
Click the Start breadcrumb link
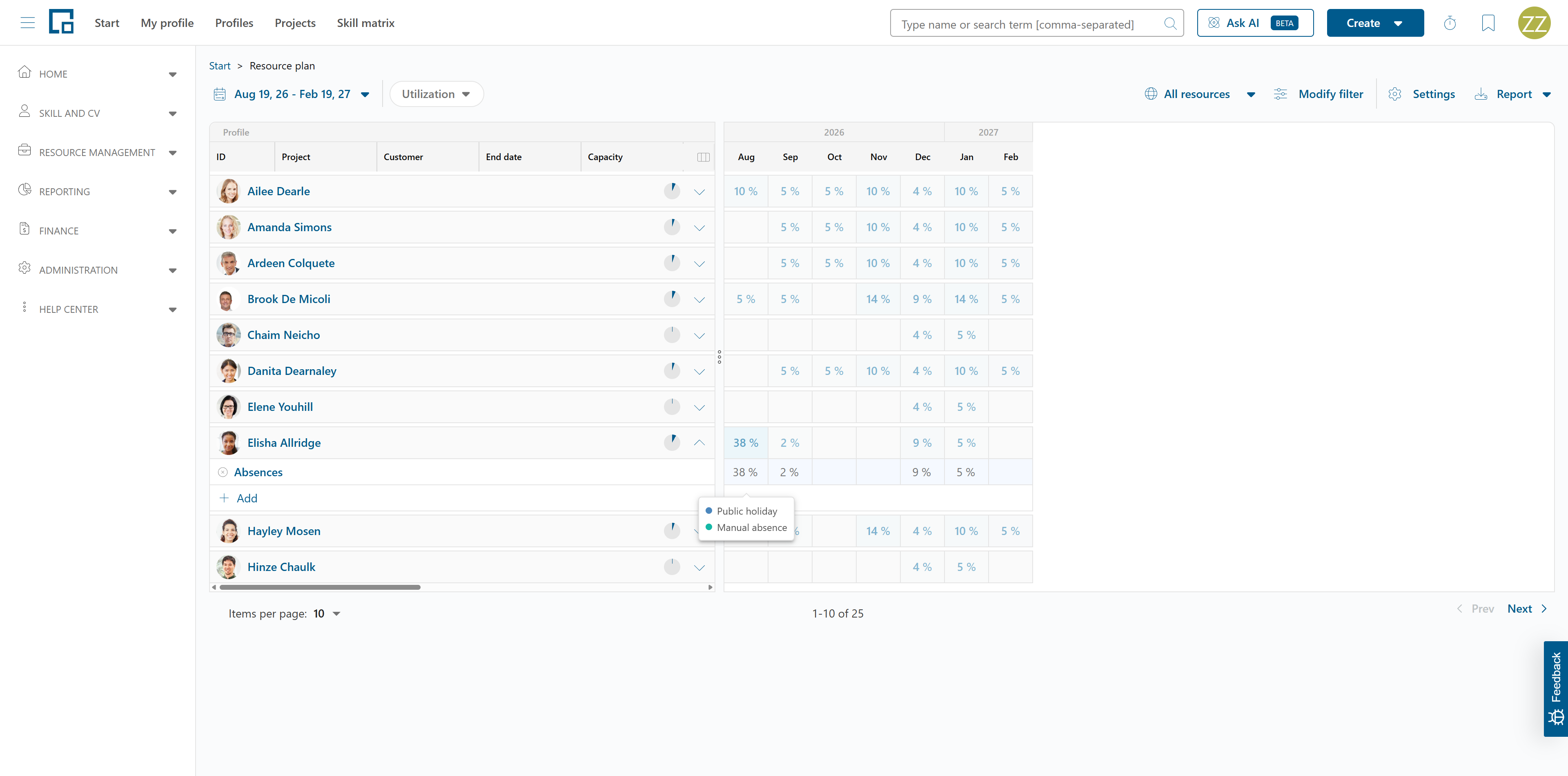click(220, 66)
